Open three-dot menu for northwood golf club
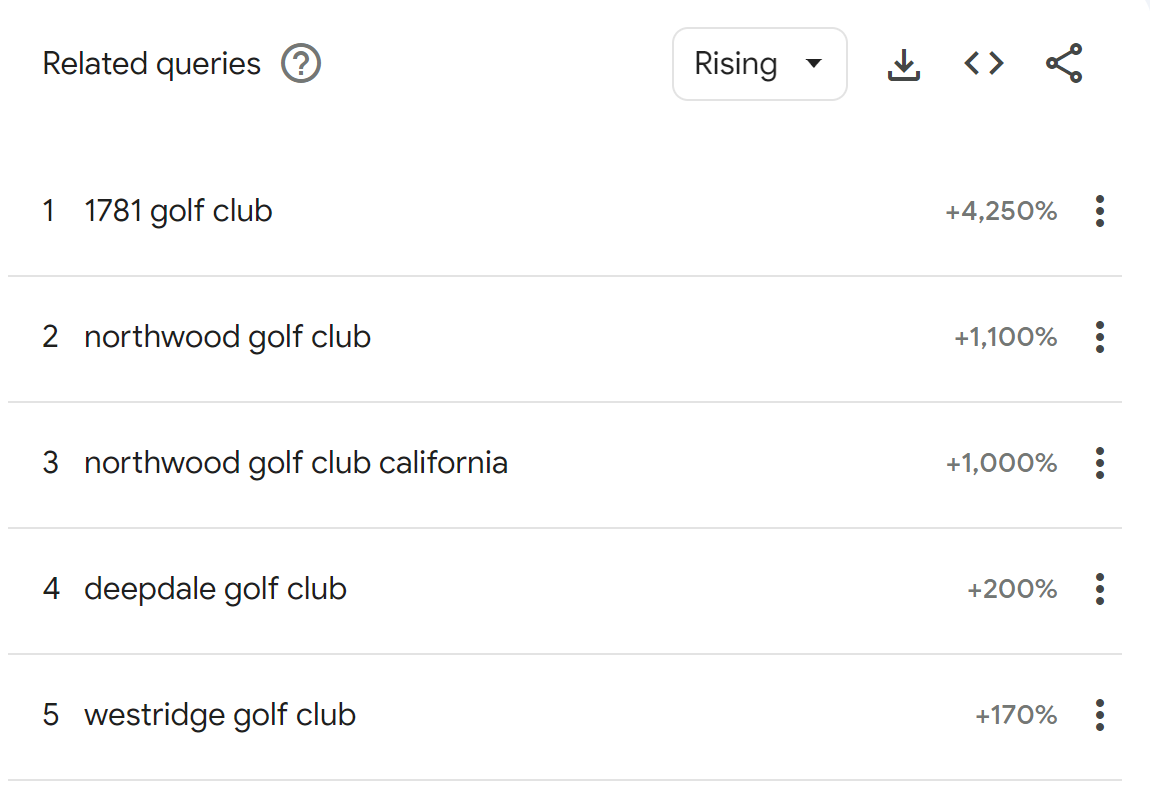Screen dimensions: 1150x812 tap(1099, 338)
